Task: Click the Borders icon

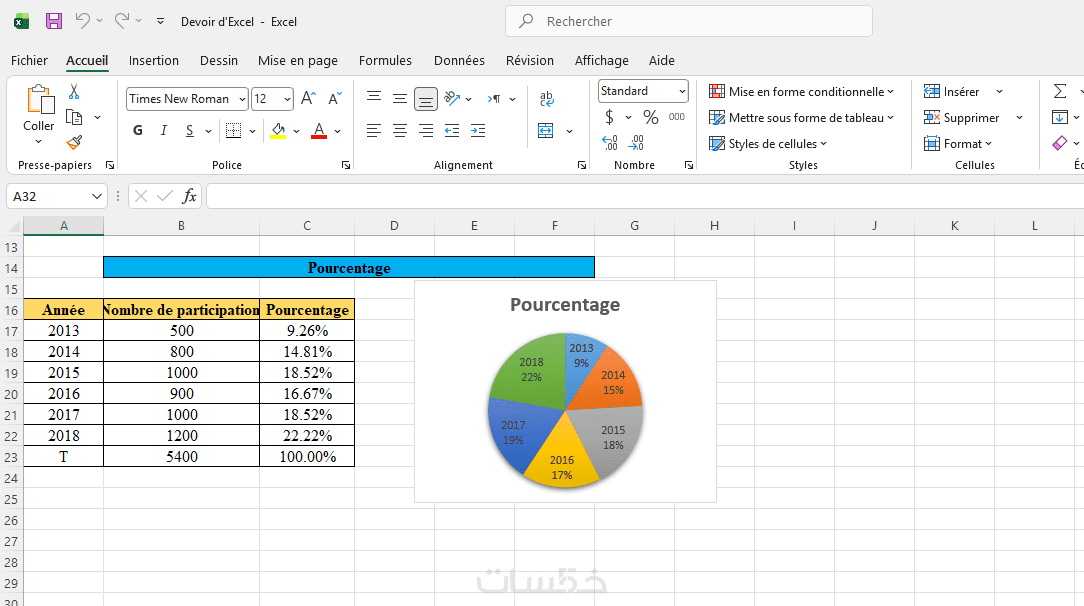Action: (x=234, y=131)
